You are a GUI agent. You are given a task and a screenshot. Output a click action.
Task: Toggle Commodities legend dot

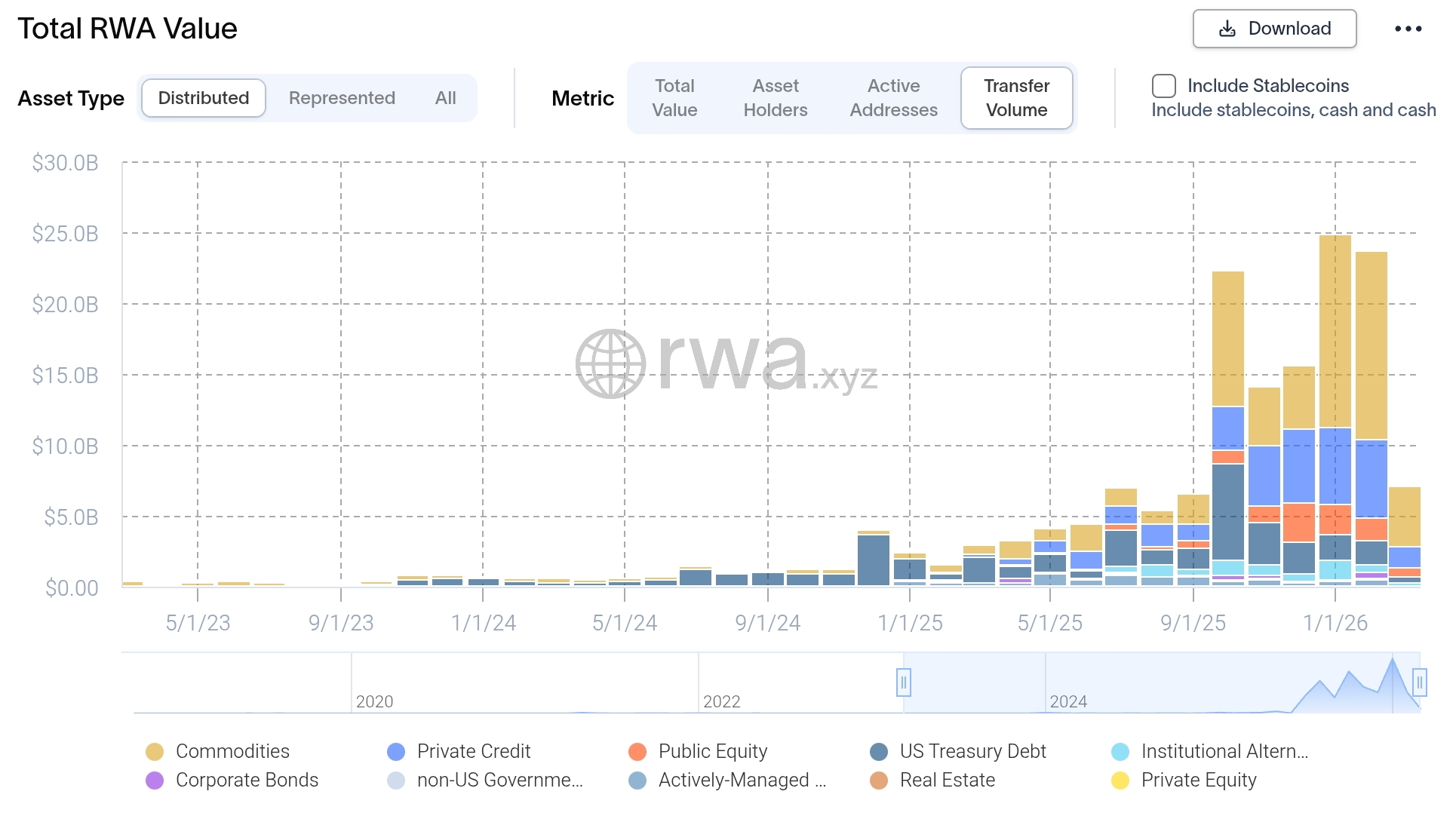(155, 752)
